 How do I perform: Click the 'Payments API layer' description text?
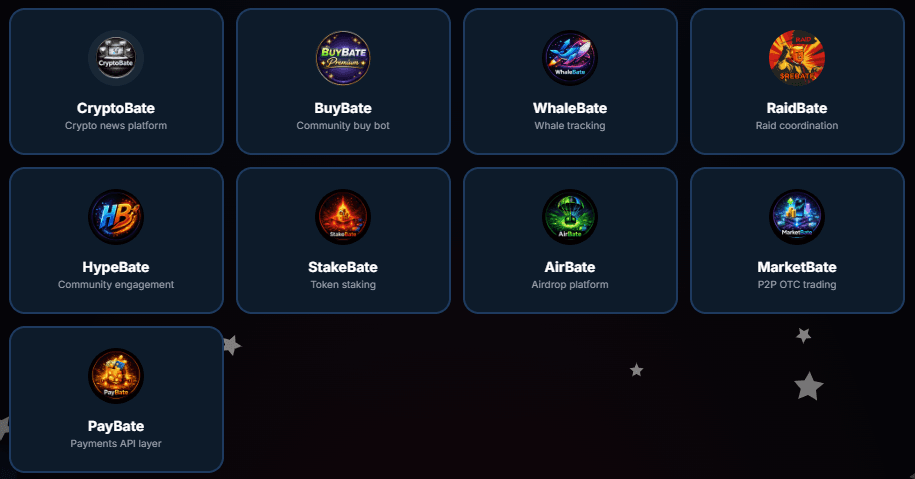click(x=116, y=444)
